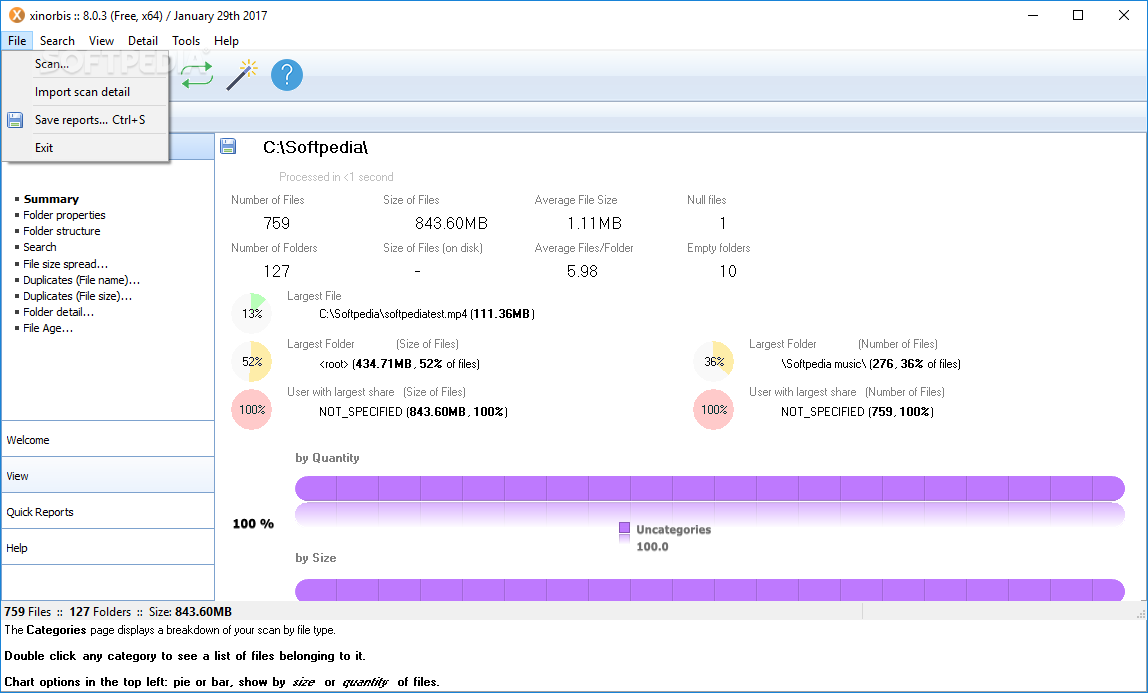Open the magic wand wizard tool
Image resolution: width=1148 pixels, height=693 pixels.
(x=242, y=75)
